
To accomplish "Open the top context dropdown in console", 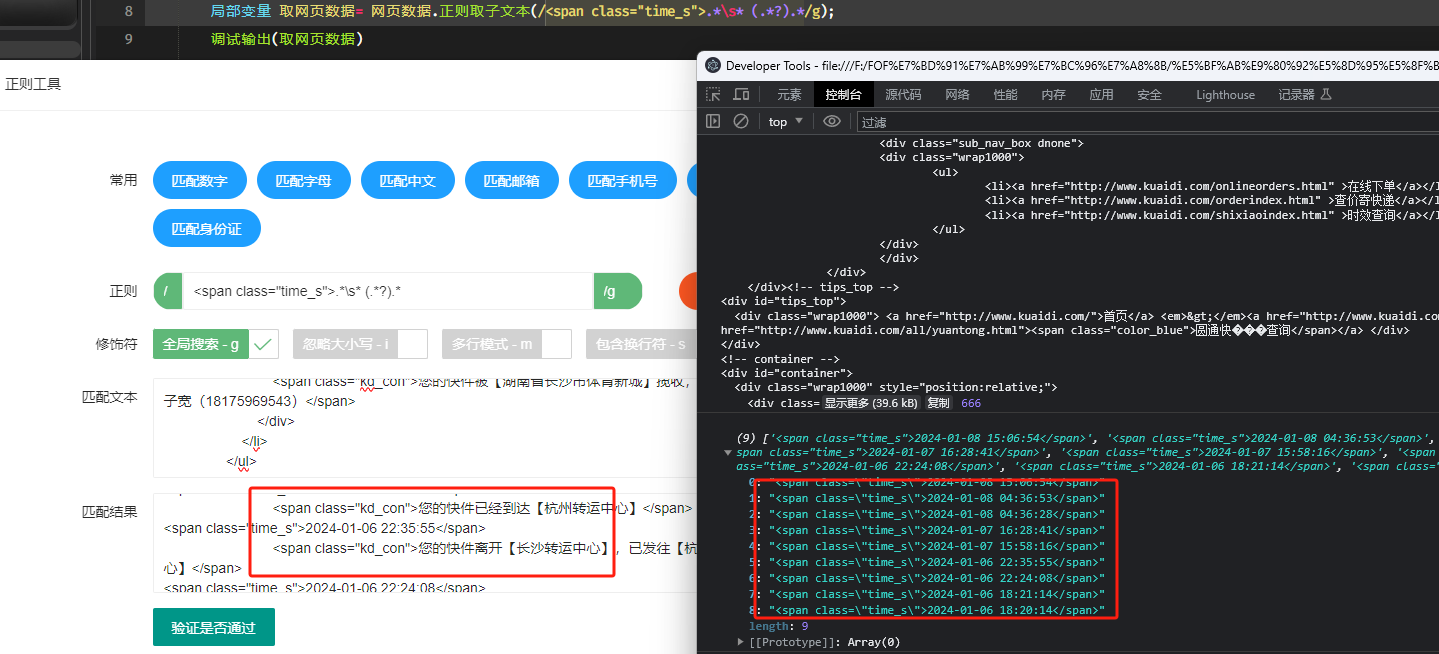I will [786, 122].
